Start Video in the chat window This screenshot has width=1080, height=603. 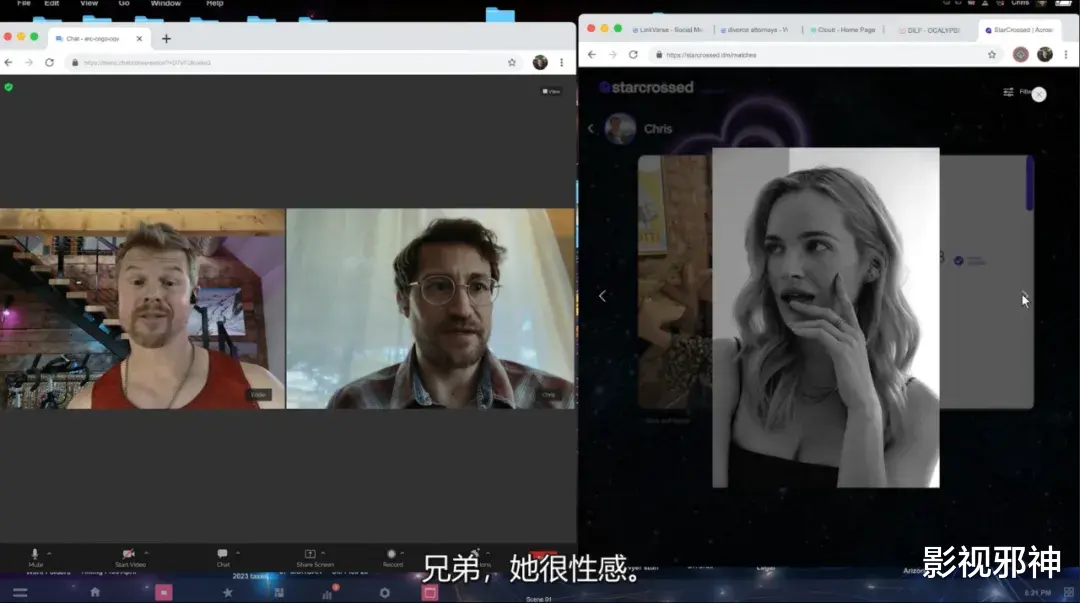pyautogui.click(x=129, y=558)
